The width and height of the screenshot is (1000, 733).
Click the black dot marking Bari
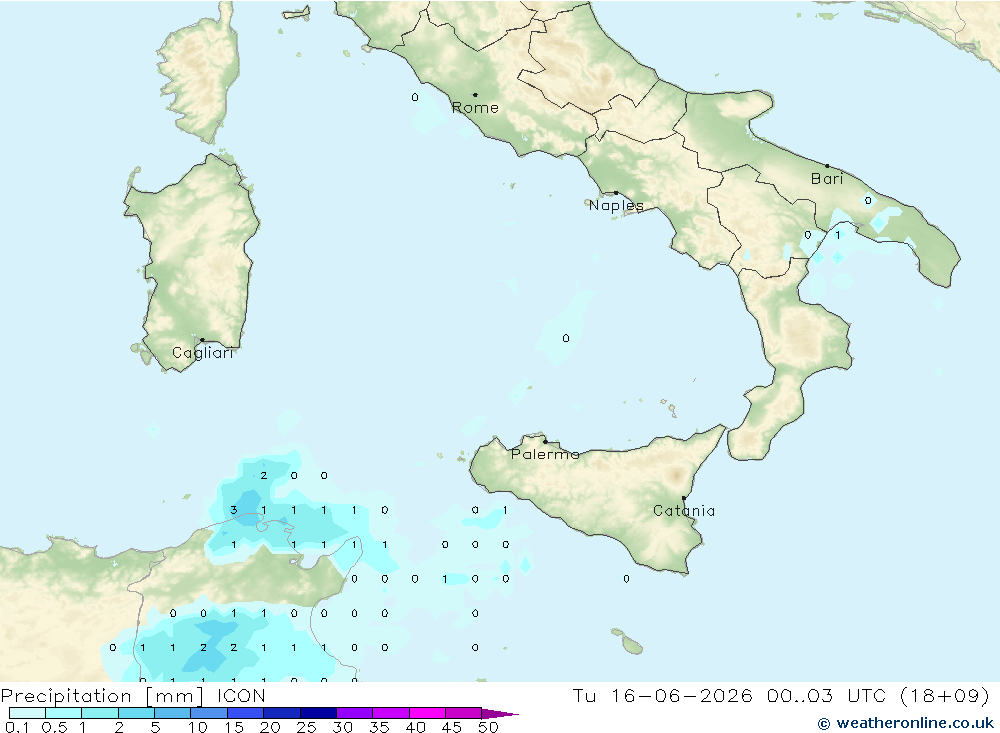(x=827, y=166)
